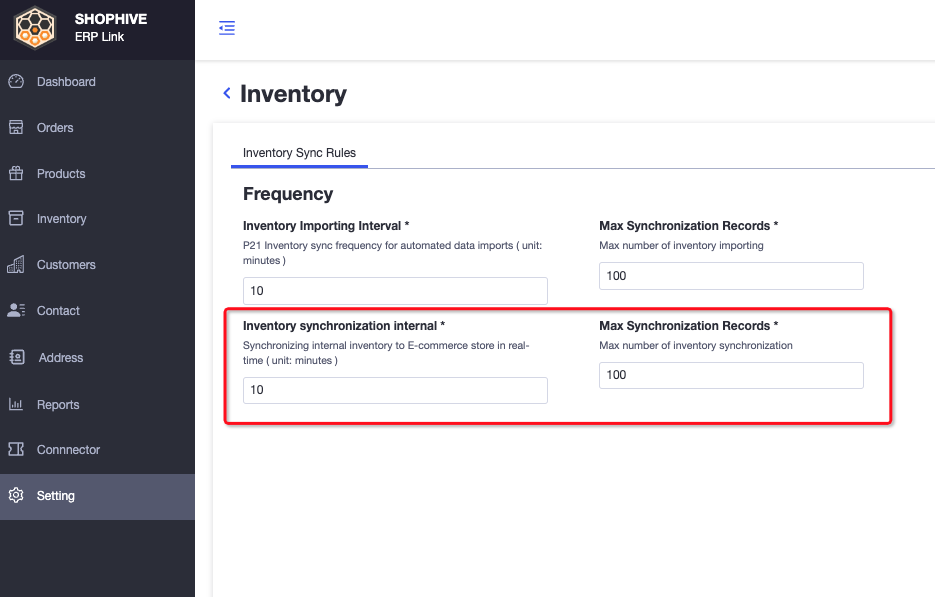The height and width of the screenshot is (597, 935).
Task: Select the Inventory Sync Rules tab
Action: point(299,153)
